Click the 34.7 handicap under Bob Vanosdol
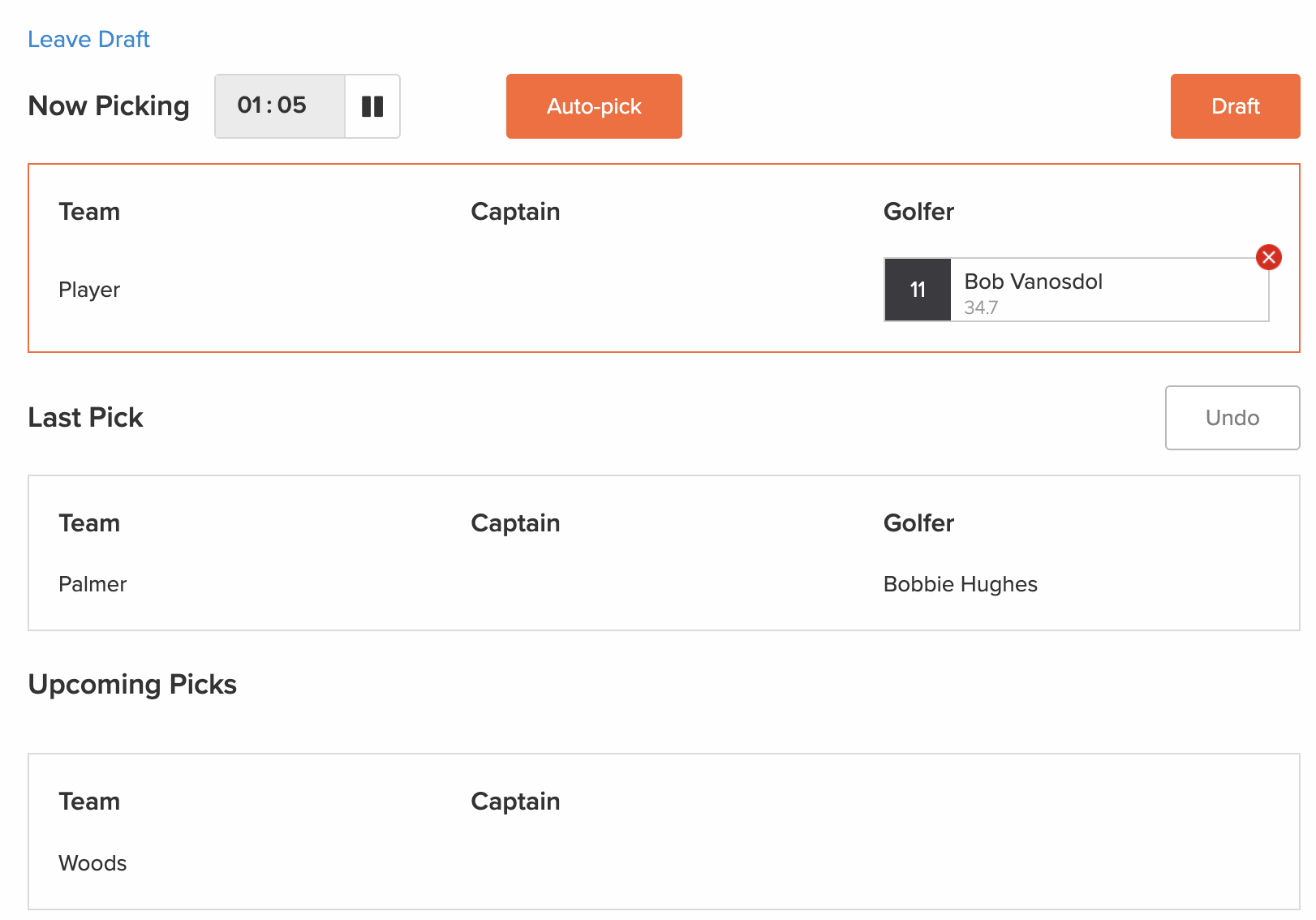 (981, 307)
